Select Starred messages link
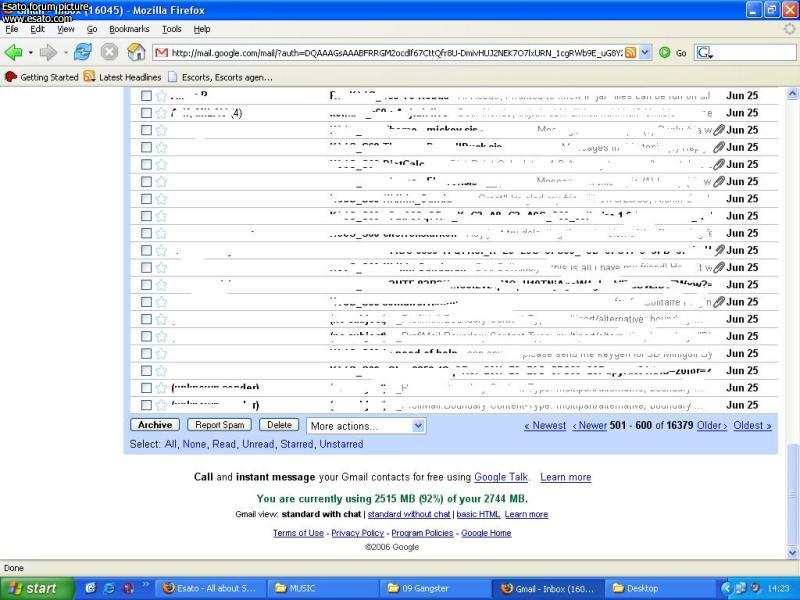800x600 pixels. point(296,444)
